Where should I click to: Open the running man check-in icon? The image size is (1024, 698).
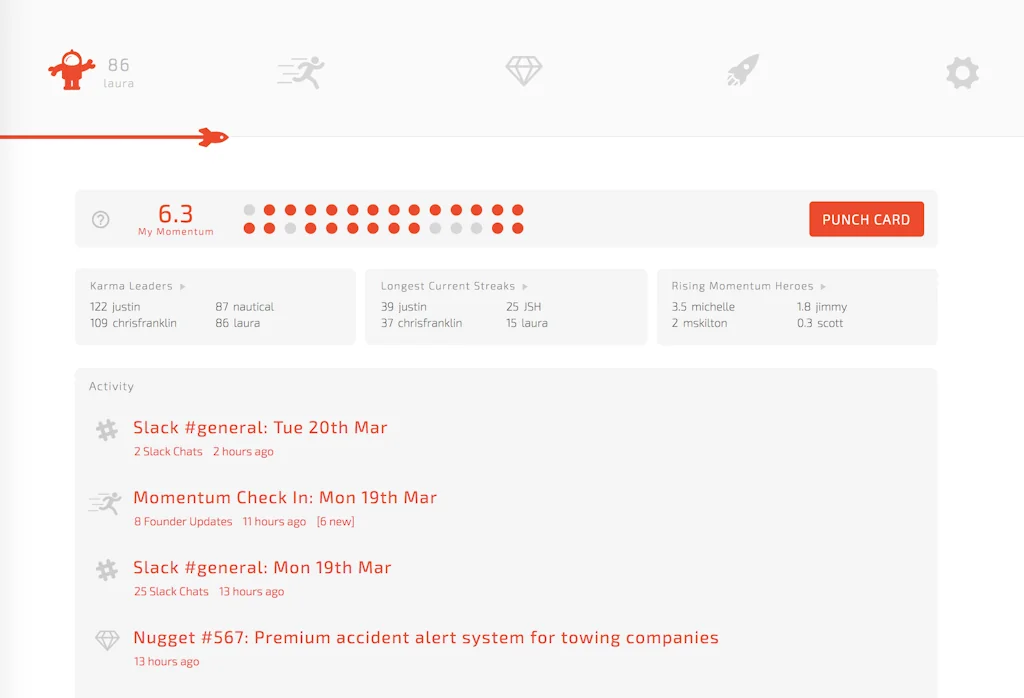click(x=301, y=72)
